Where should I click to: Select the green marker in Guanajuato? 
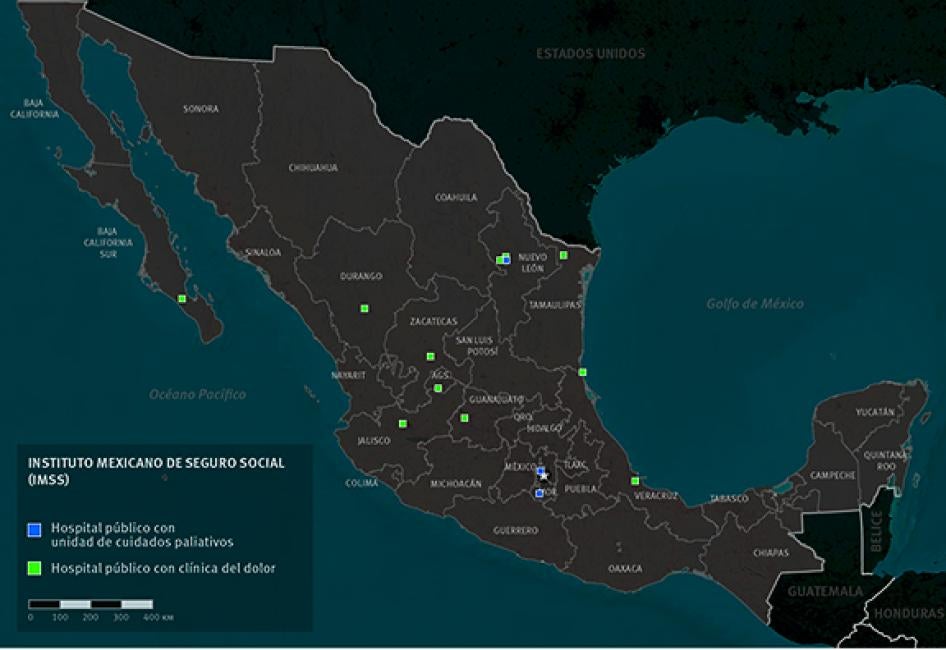point(464,418)
